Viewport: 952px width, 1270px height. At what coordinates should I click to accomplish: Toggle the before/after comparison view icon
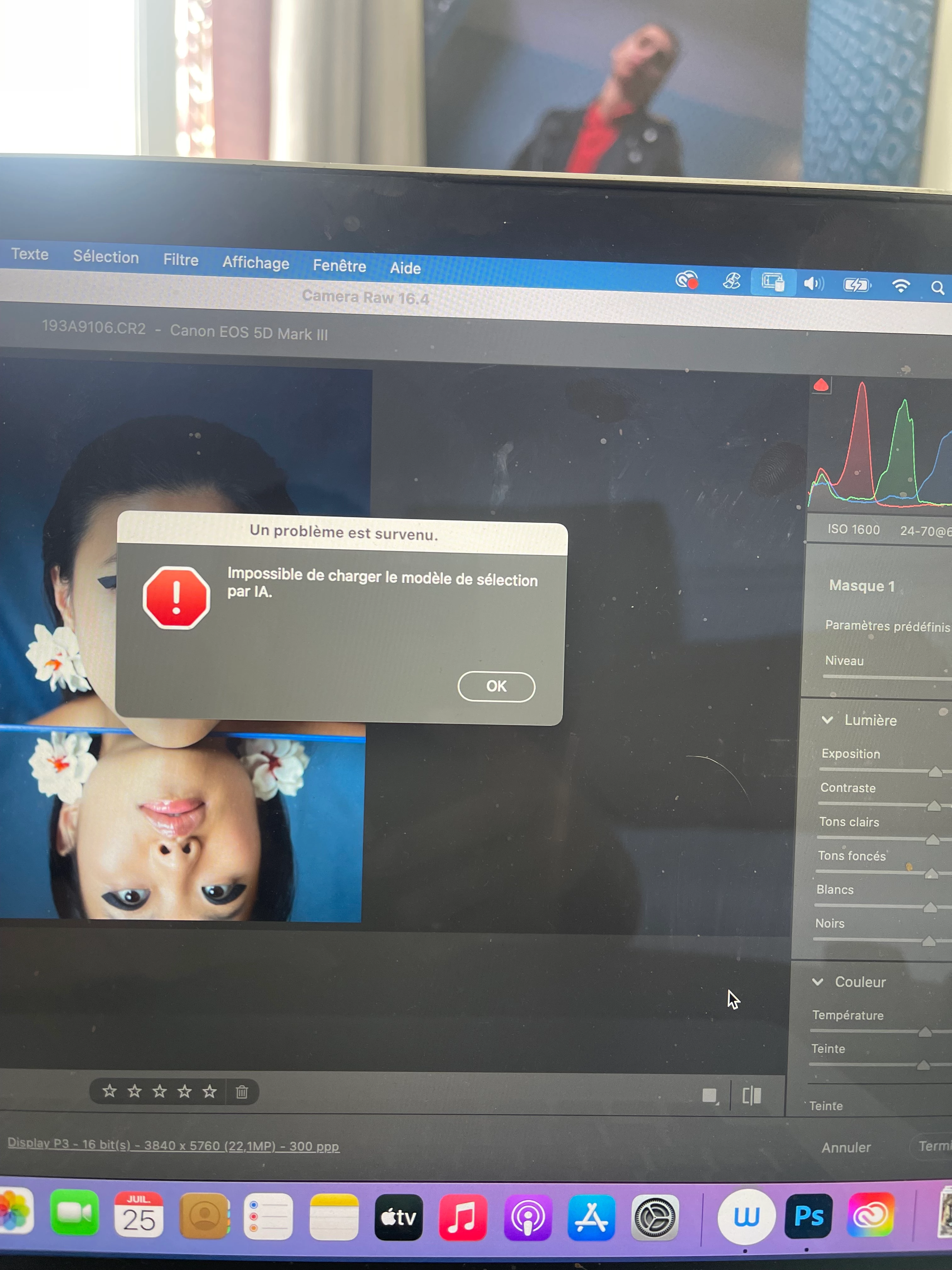751,1096
